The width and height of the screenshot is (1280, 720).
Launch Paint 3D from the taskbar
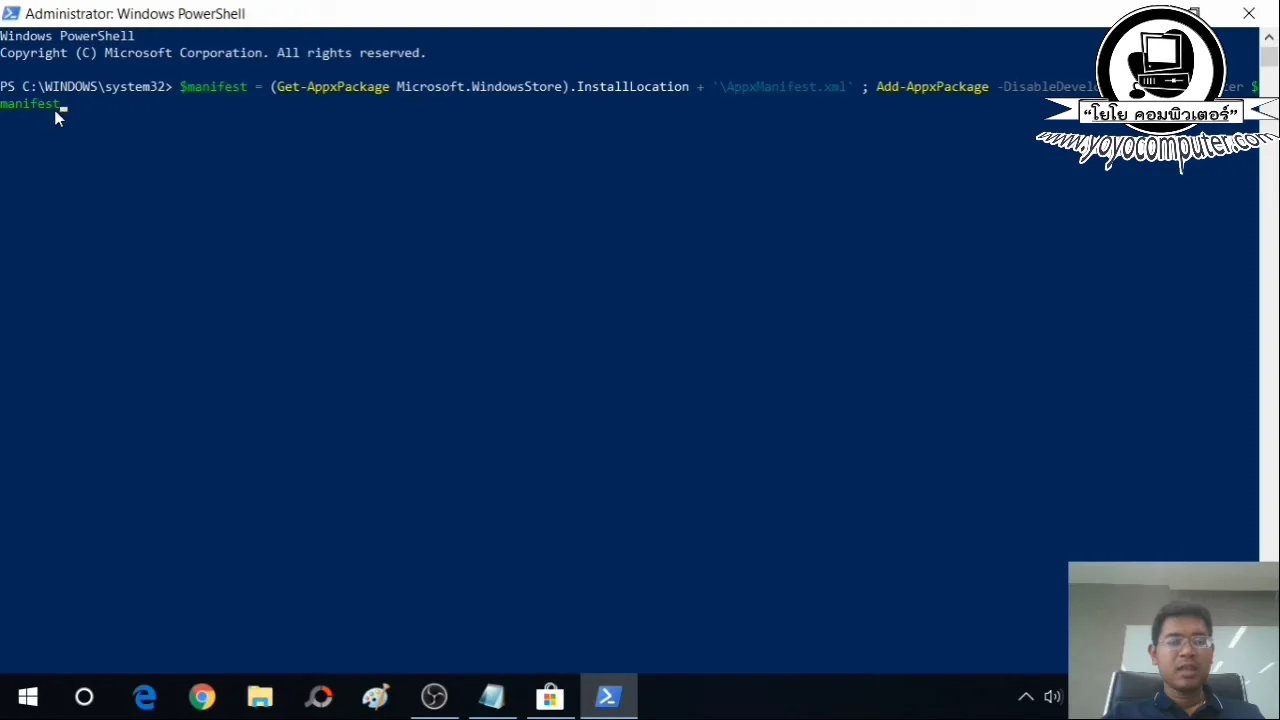coord(375,696)
